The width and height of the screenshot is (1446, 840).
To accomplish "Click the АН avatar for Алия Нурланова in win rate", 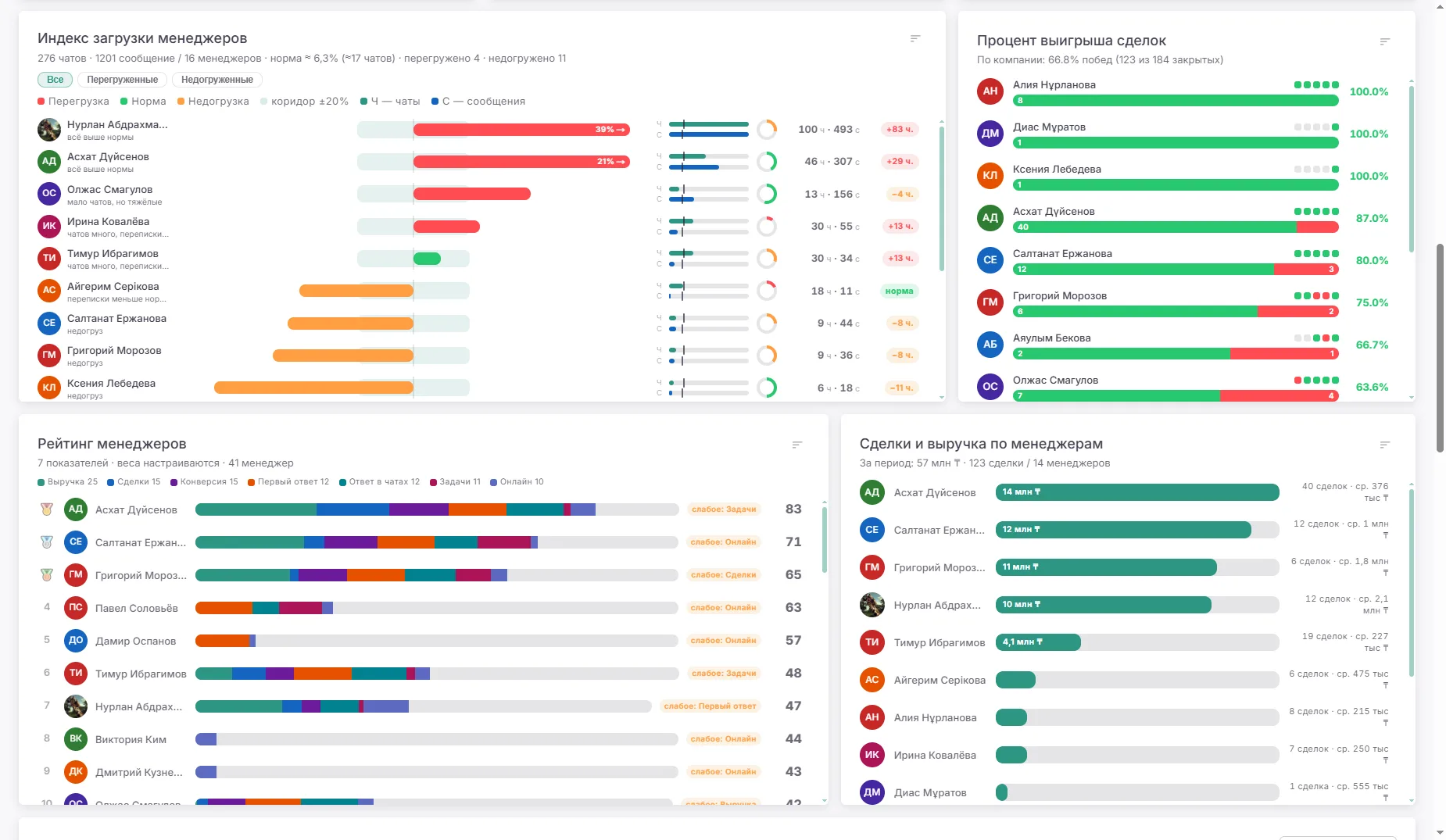I will pyautogui.click(x=990, y=91).
